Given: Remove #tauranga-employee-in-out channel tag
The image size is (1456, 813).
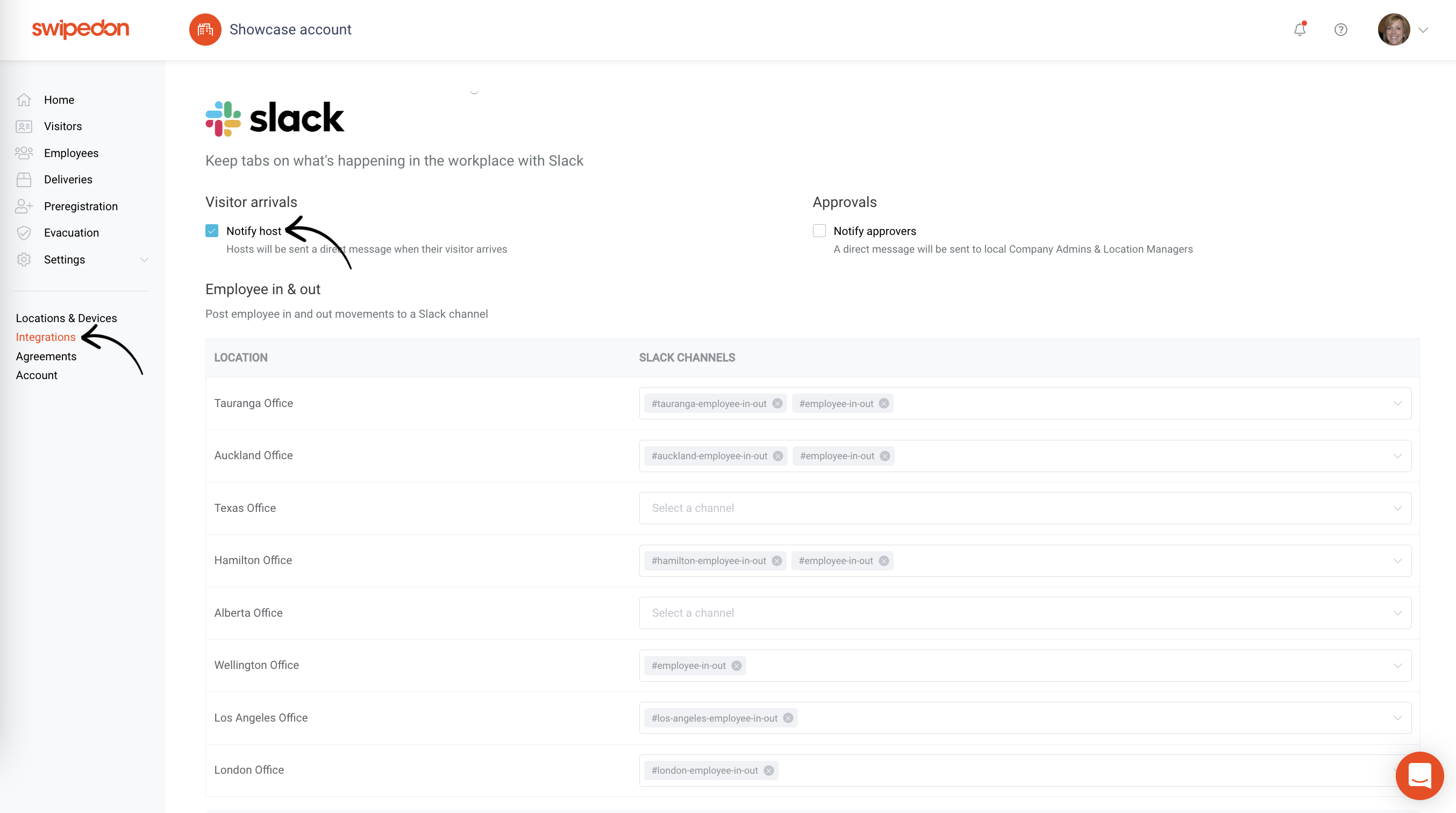Looking at the screenshot, I should 777,403.
